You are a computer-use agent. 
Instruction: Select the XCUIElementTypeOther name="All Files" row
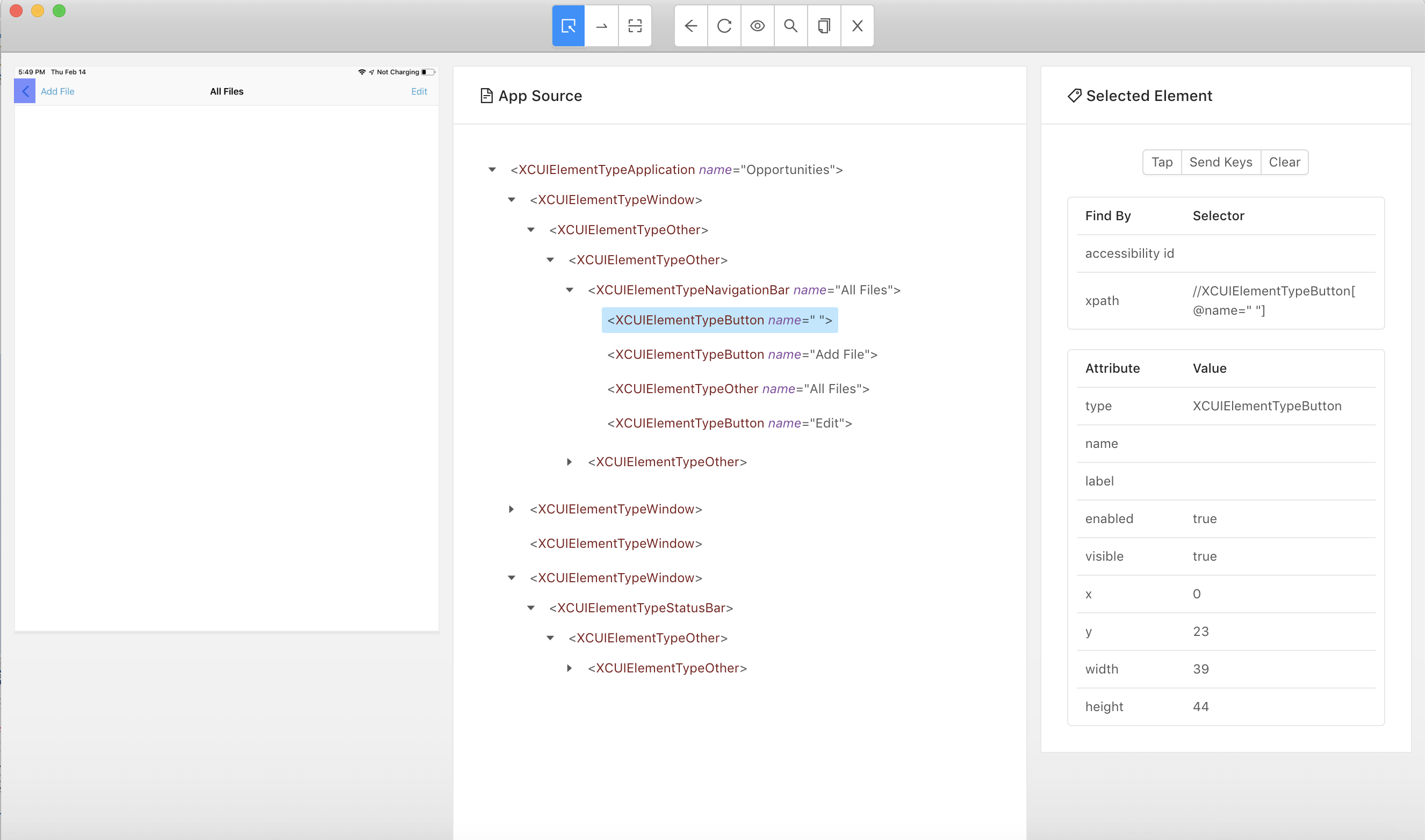pos(738,389)
